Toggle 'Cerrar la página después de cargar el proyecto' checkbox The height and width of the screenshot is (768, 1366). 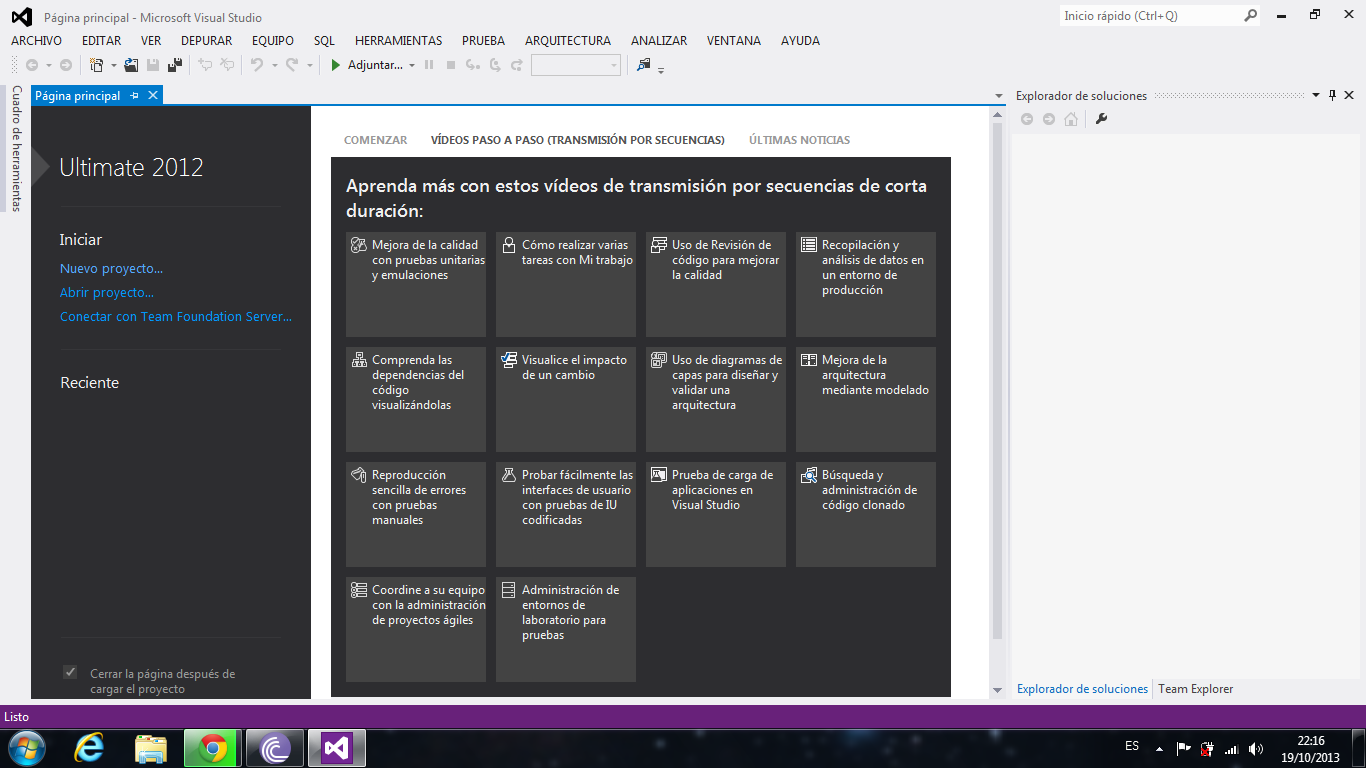coord(70,672)
